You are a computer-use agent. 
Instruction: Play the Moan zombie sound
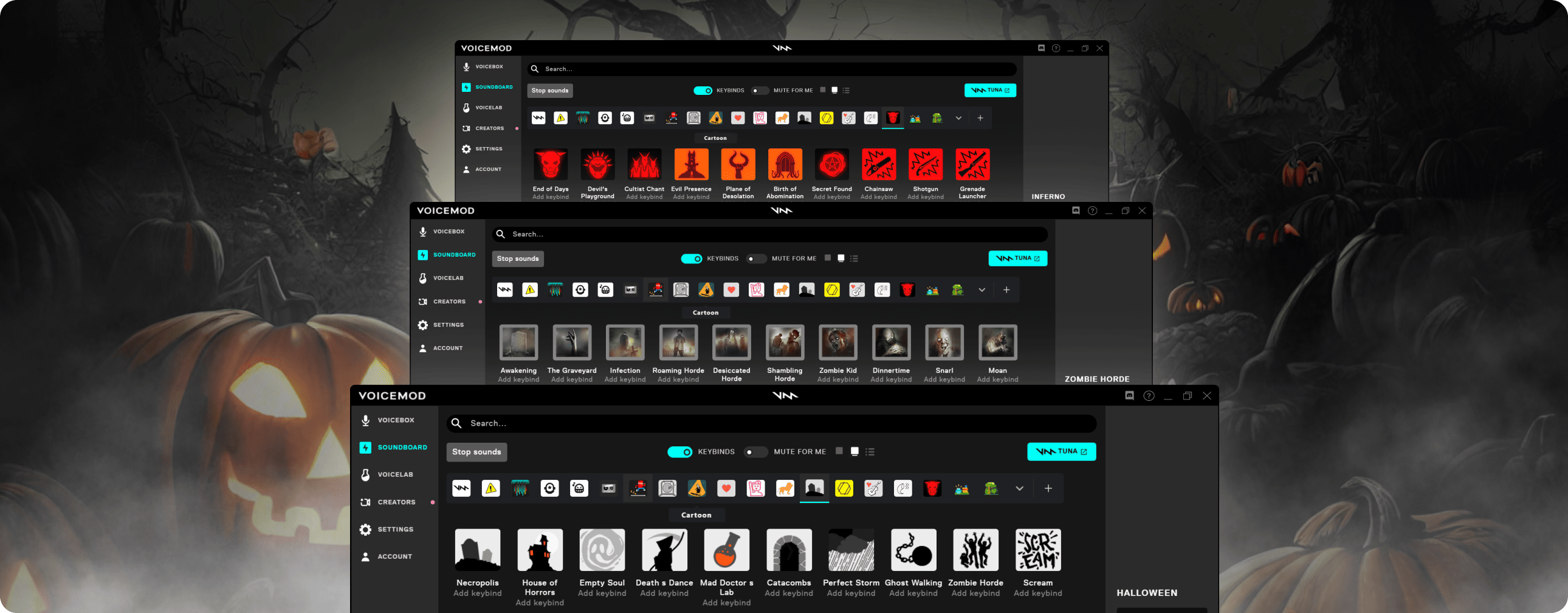coord(998,342)
